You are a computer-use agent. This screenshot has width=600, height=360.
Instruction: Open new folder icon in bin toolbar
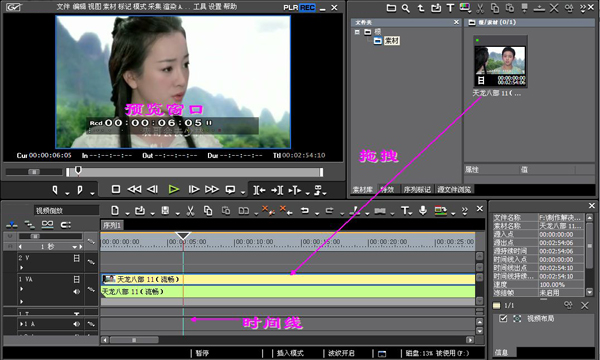[x=391, y=8]
